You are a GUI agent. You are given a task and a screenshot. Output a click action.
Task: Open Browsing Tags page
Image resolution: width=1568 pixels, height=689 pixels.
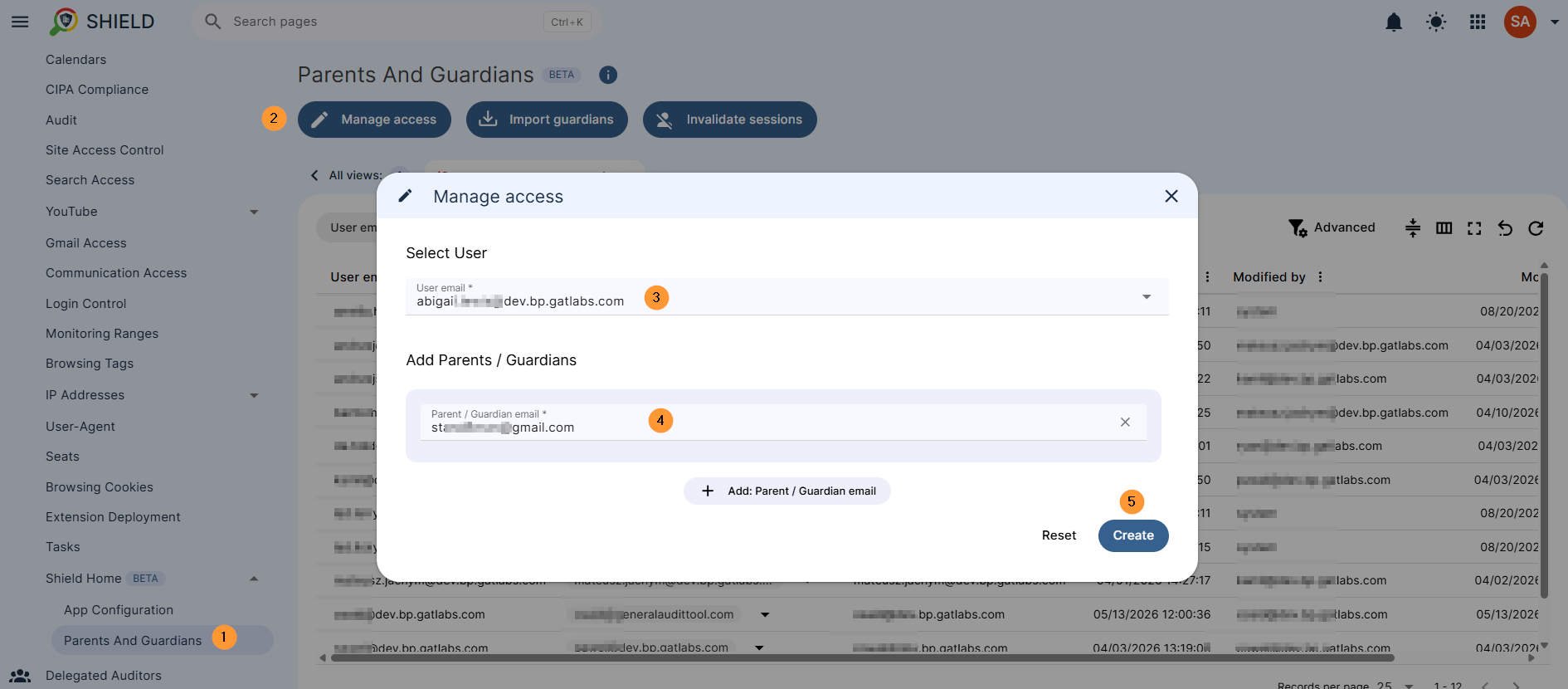(90, 364)
